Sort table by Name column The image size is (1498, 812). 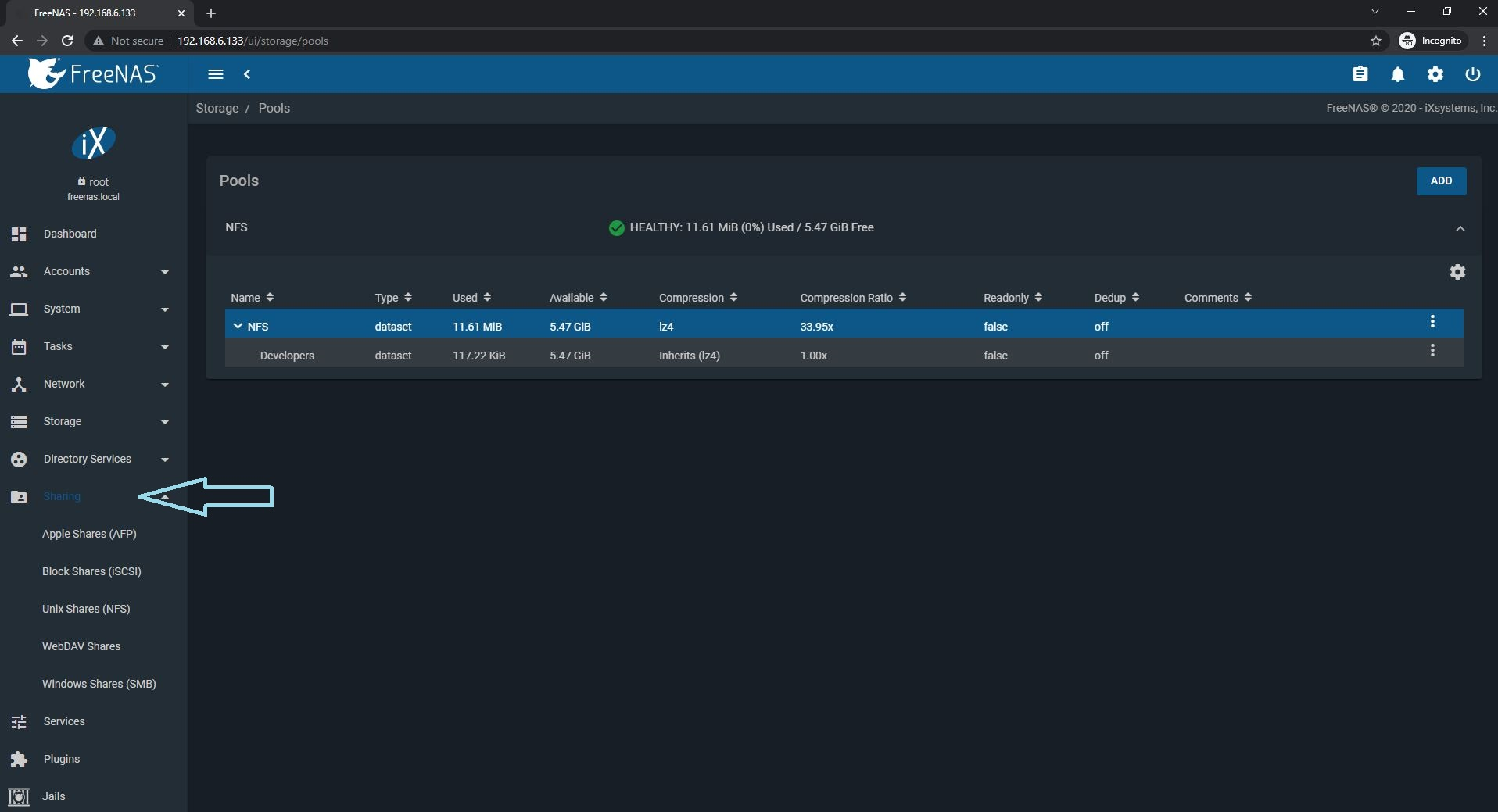(252, 298)
